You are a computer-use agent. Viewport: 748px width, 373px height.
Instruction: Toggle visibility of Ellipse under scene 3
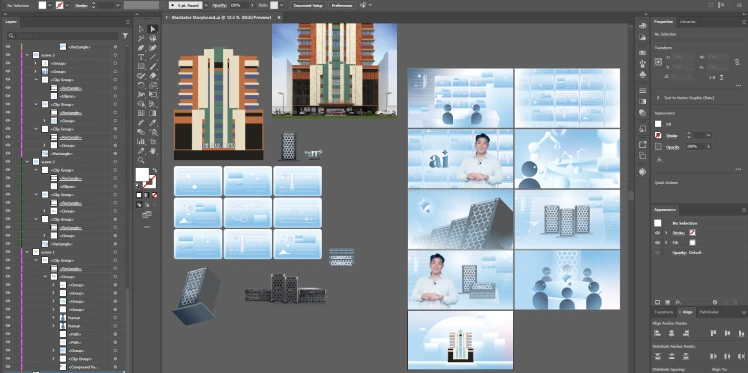(x=8, y=96)
